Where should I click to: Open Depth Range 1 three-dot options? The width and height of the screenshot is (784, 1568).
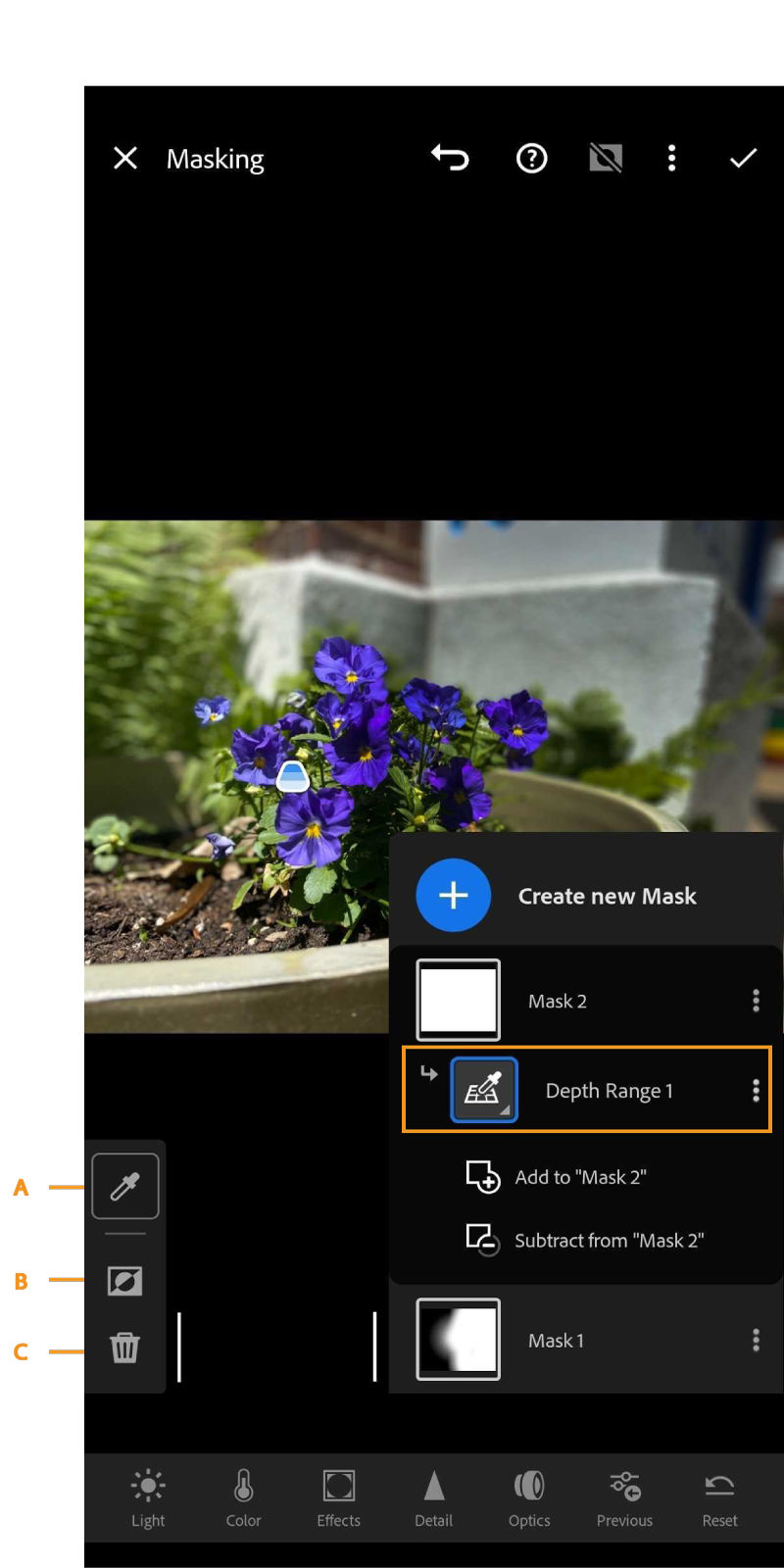(756, 1091)
